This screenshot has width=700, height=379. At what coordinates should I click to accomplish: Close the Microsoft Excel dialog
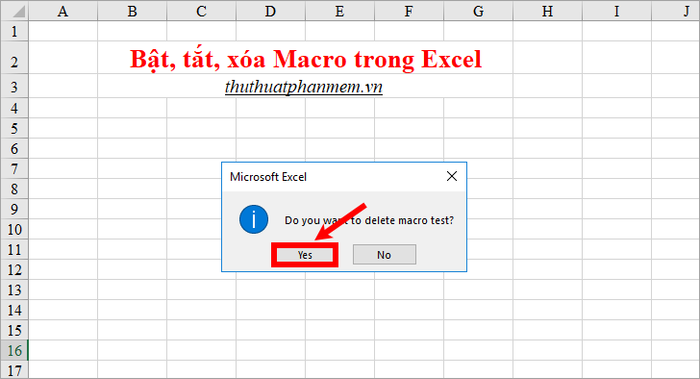[x=452, y=176]
